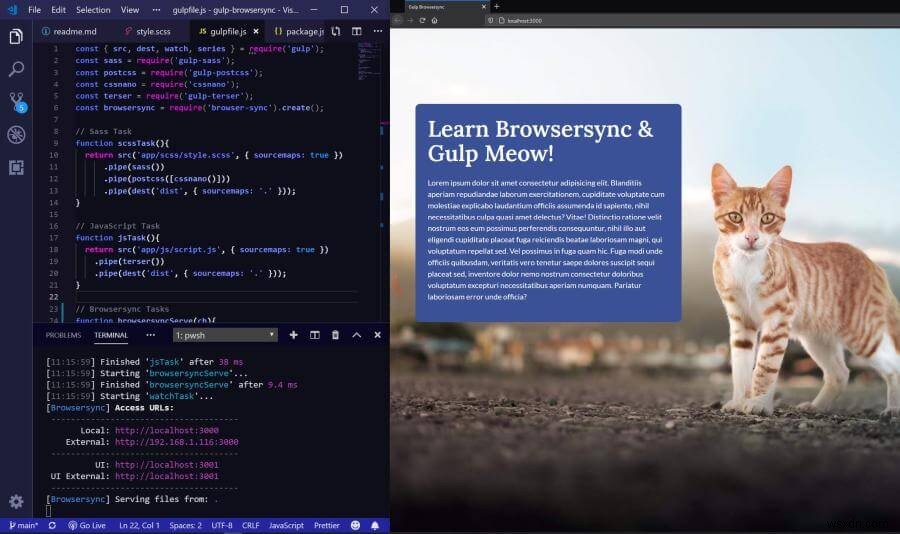The width and height of the screenshot is (900, 534).
Task: Open the Manage gear icon
Action: [x=16, y=501]
